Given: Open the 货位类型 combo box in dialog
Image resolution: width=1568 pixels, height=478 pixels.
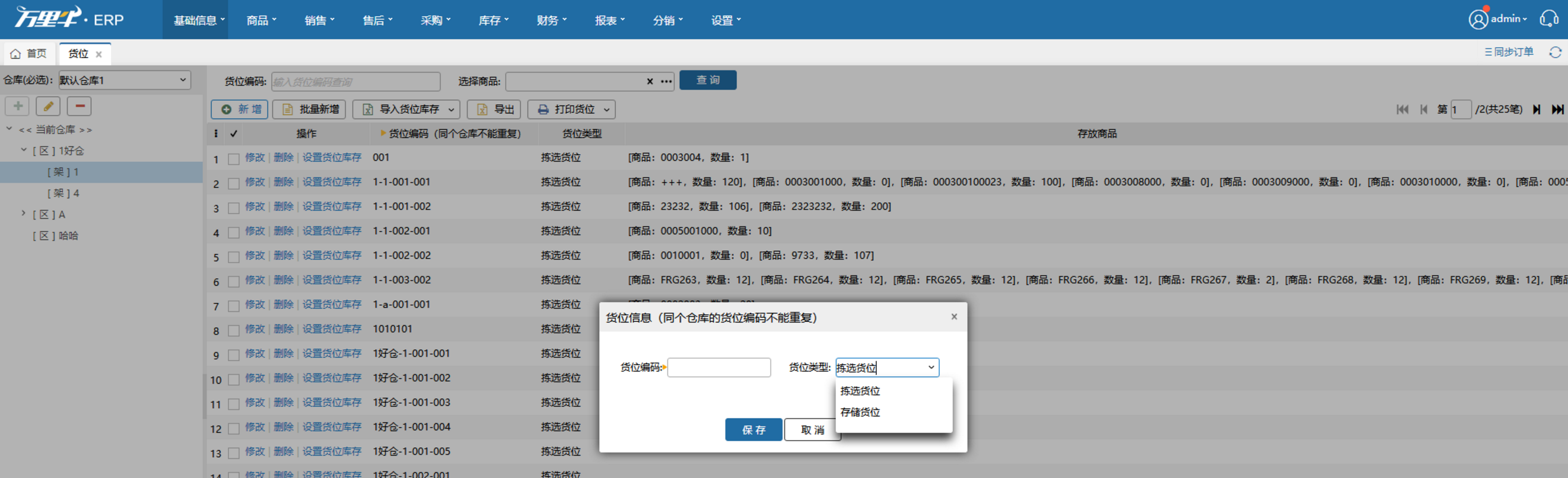Looking at the screenshot, I should pyautogui.click(x=887, y=367).
